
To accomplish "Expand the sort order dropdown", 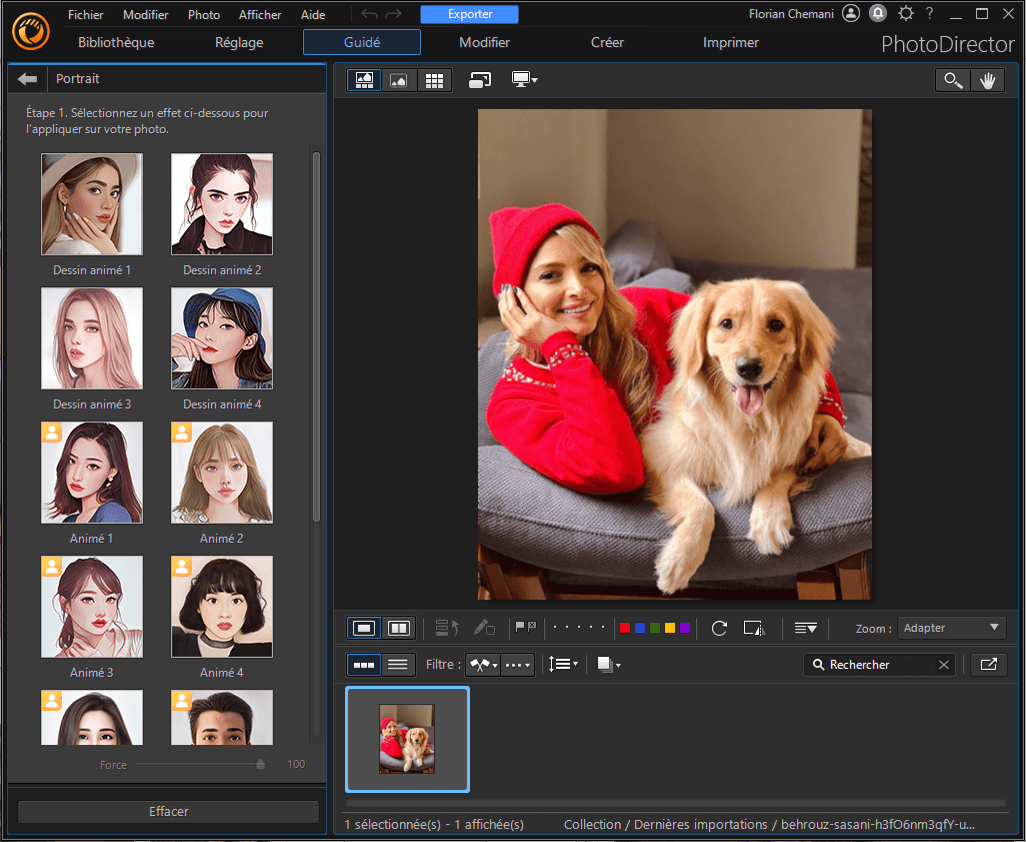I will tap(563, 664).
